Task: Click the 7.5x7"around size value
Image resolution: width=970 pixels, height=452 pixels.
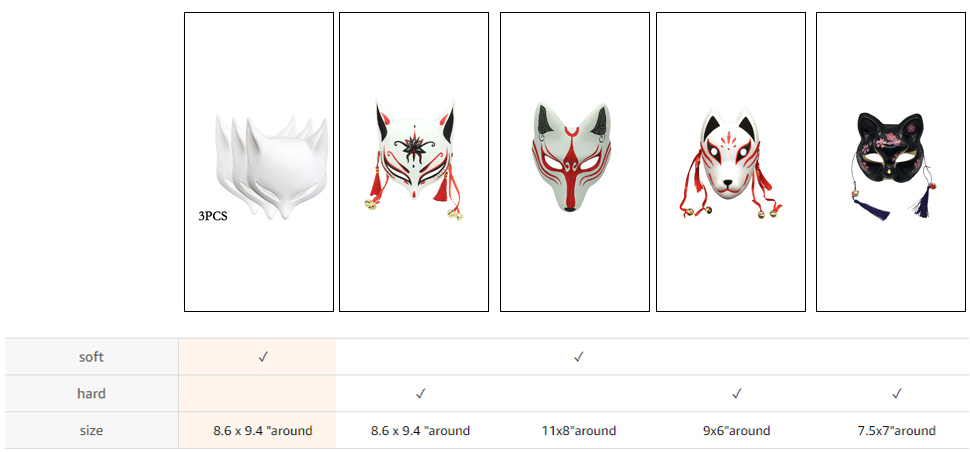Action: [897, 430]
